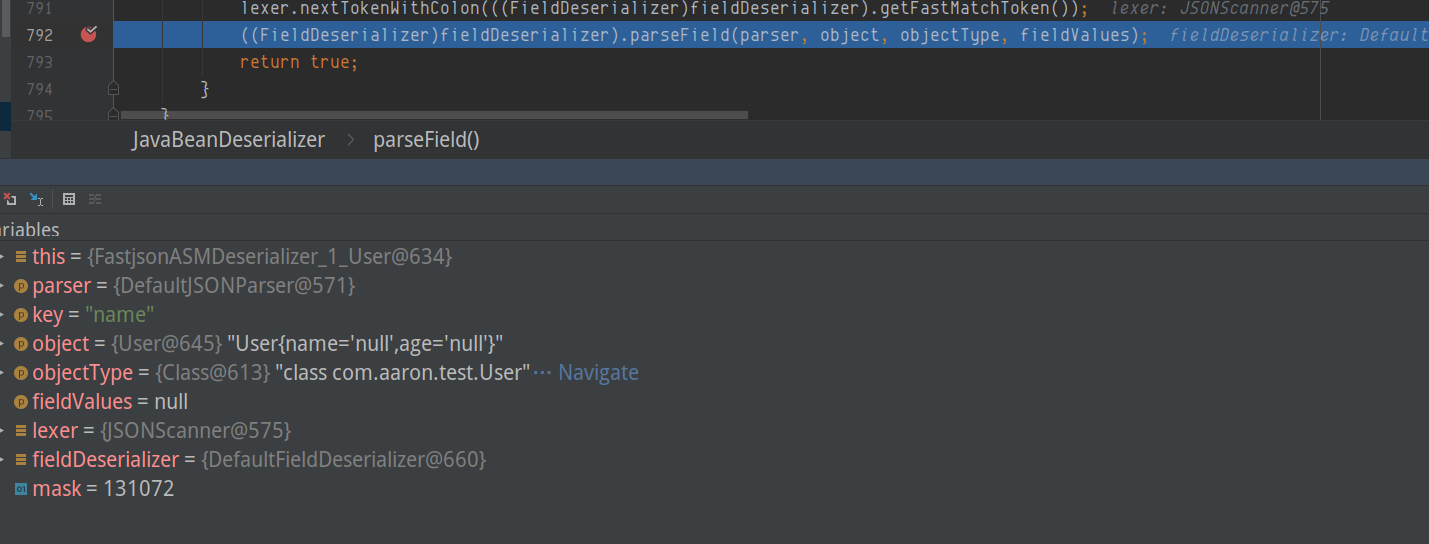The height and width of the screenshot is (544, 1429).
Task: Open the Evaluate Expression calculator icon
Action: click(69, 199)
